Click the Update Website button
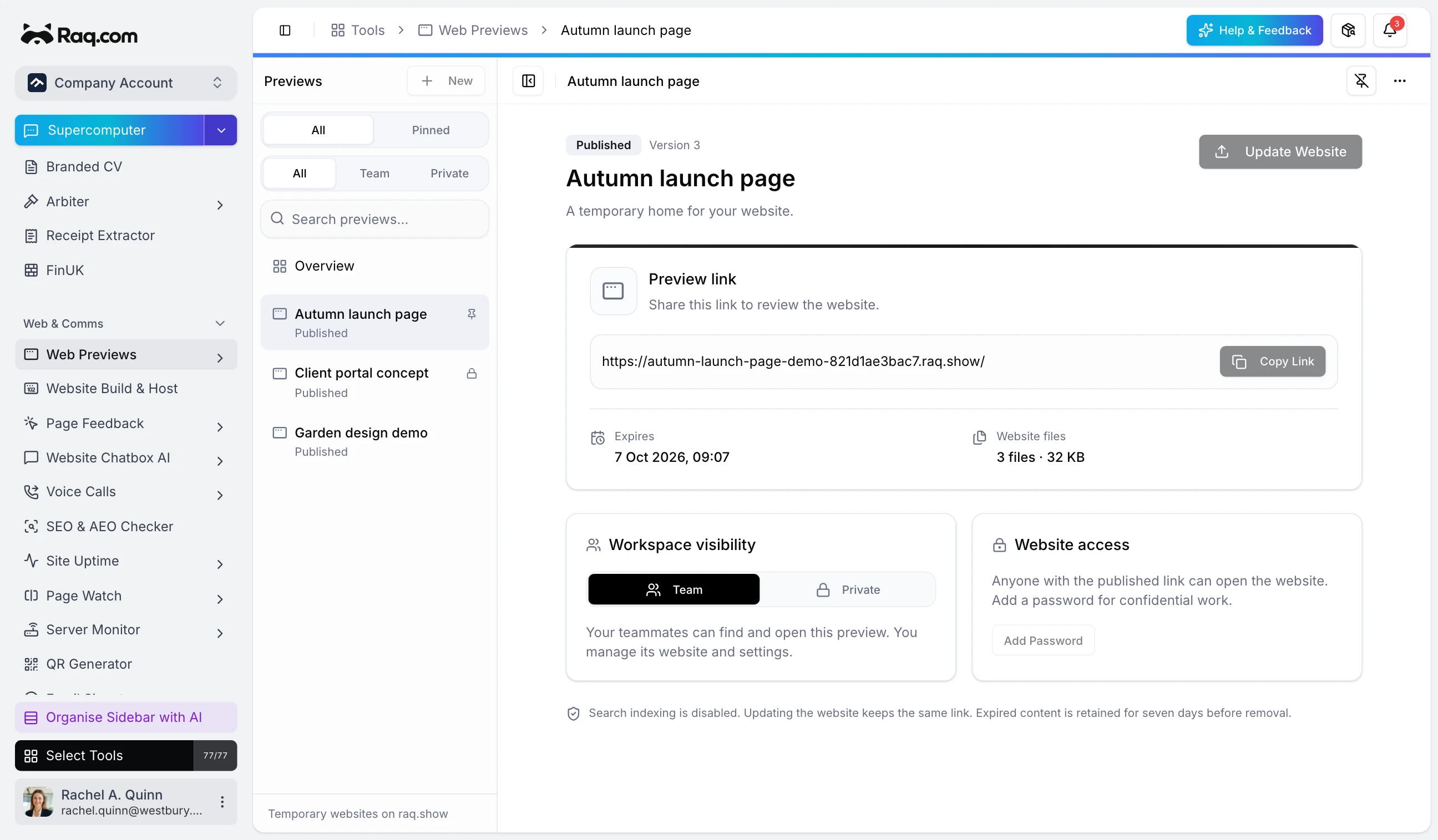Viewport: 1438px width, 840px height. point(1280,152)
